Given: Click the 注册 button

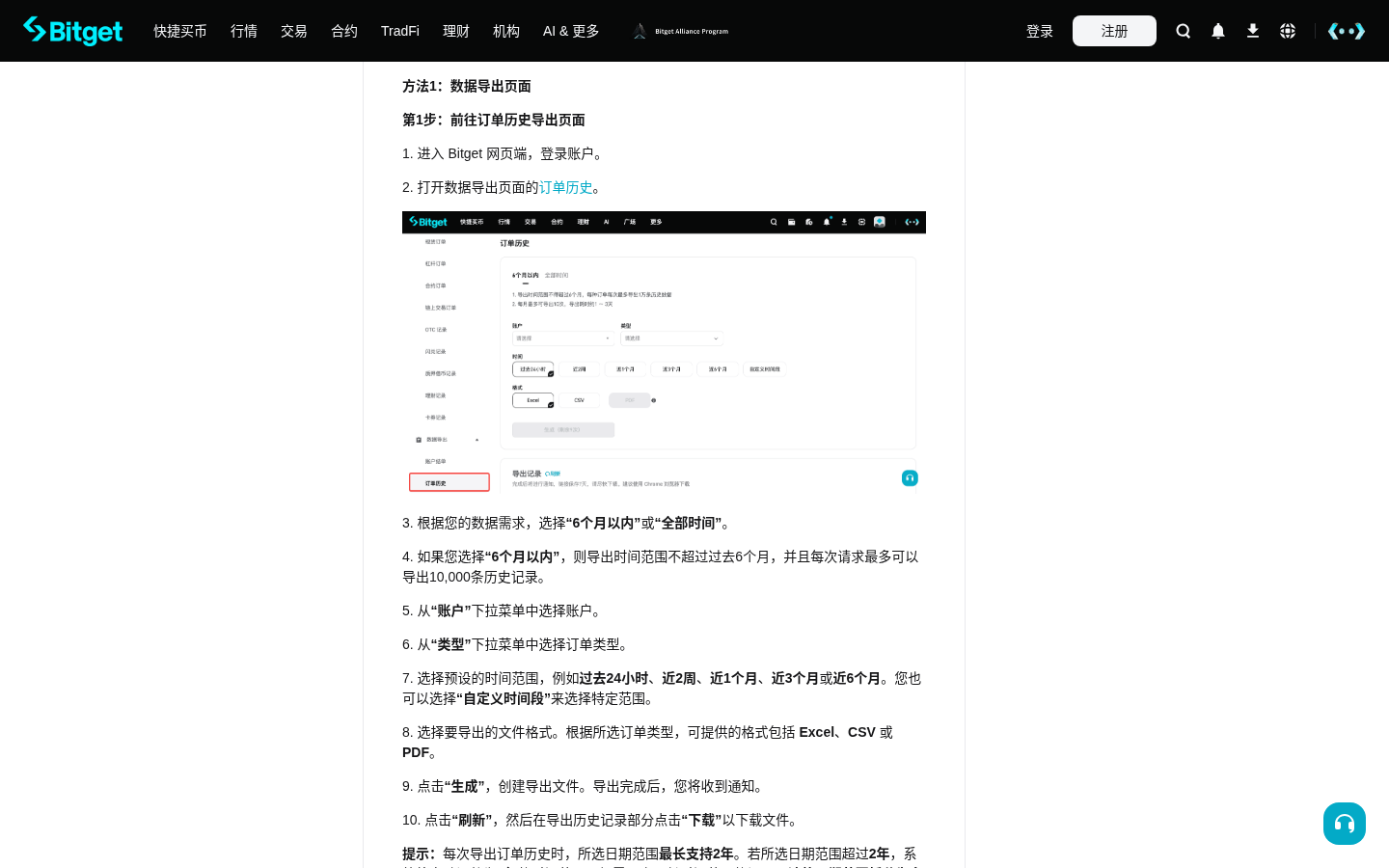Looking at the screenshot, I should pyautogui.click(x=1114, y=31).
